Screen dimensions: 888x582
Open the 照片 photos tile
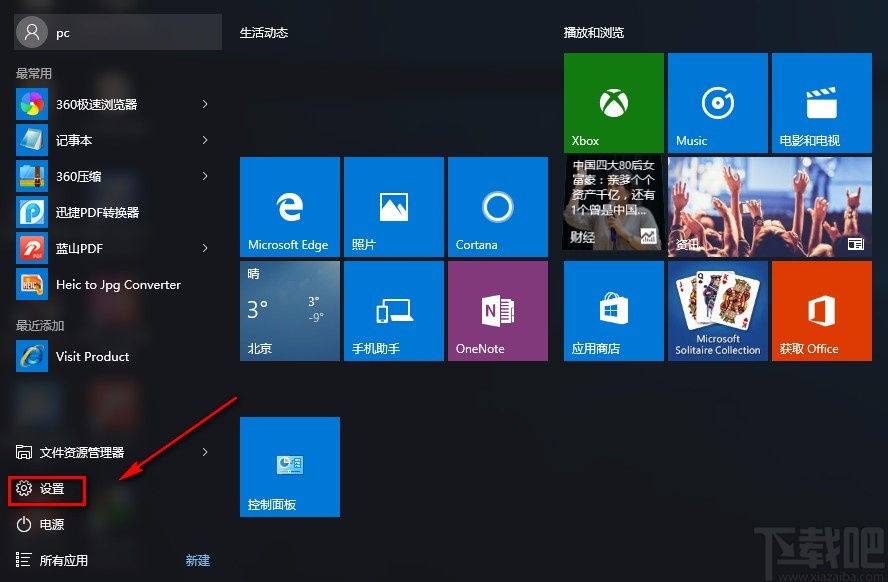click(x=393, y=206)
